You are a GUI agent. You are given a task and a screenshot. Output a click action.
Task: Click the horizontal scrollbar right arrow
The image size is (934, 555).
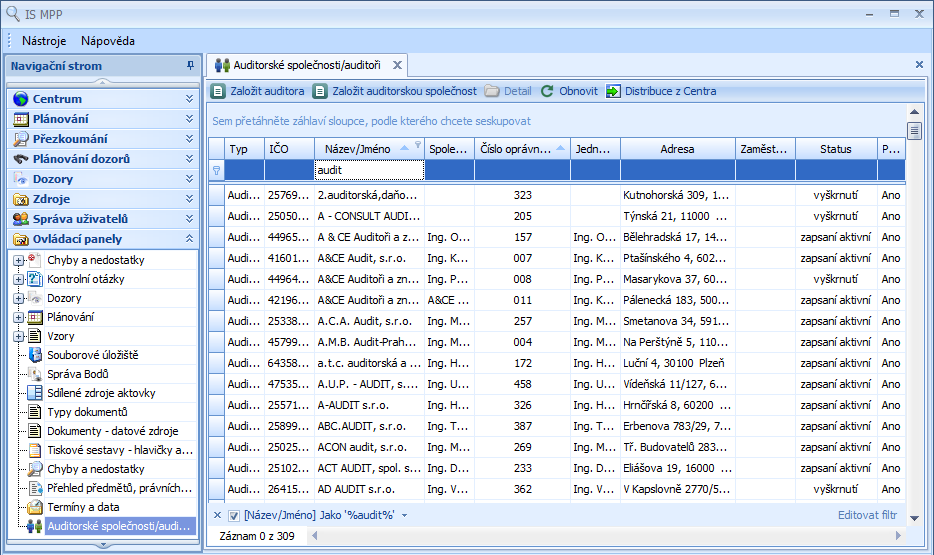coord(899,536)
